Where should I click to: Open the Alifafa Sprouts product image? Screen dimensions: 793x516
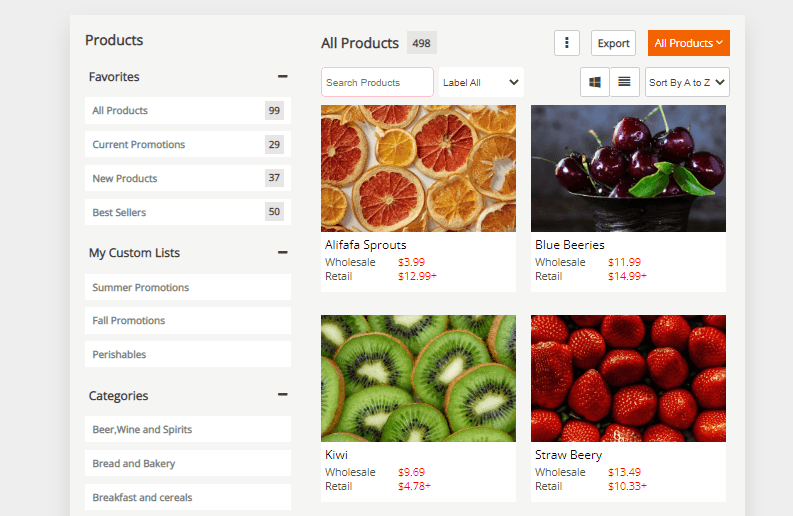(418, 168)
